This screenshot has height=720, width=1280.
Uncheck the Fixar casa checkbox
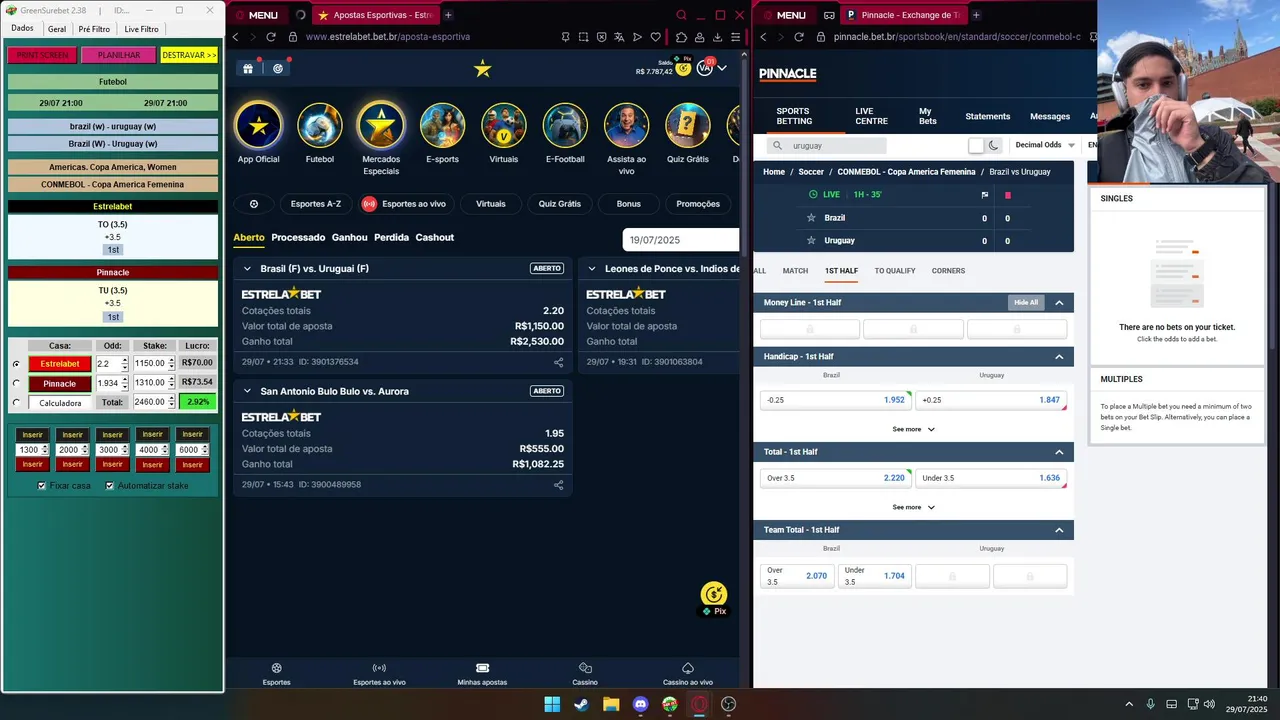coord(42,486)
